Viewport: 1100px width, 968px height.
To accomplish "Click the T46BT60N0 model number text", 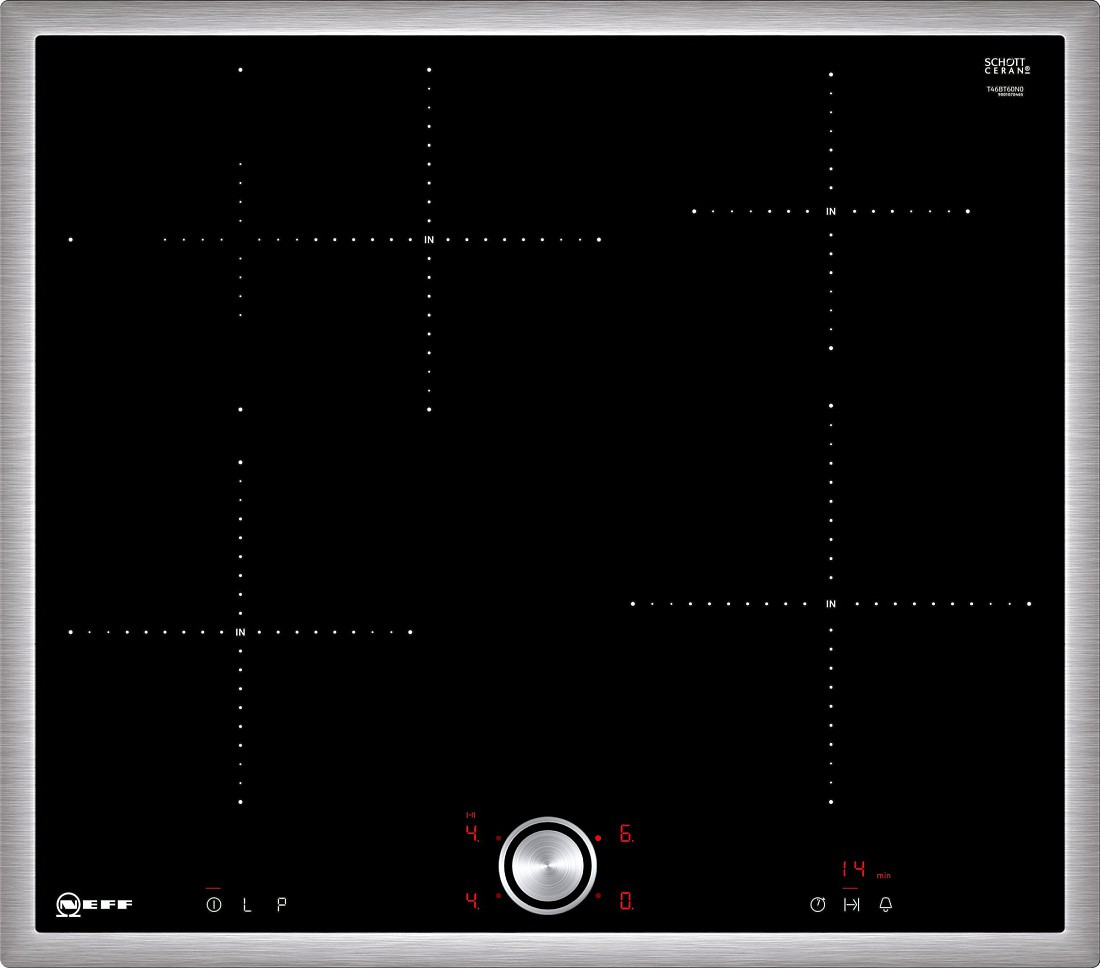I will pos(1005,89).
